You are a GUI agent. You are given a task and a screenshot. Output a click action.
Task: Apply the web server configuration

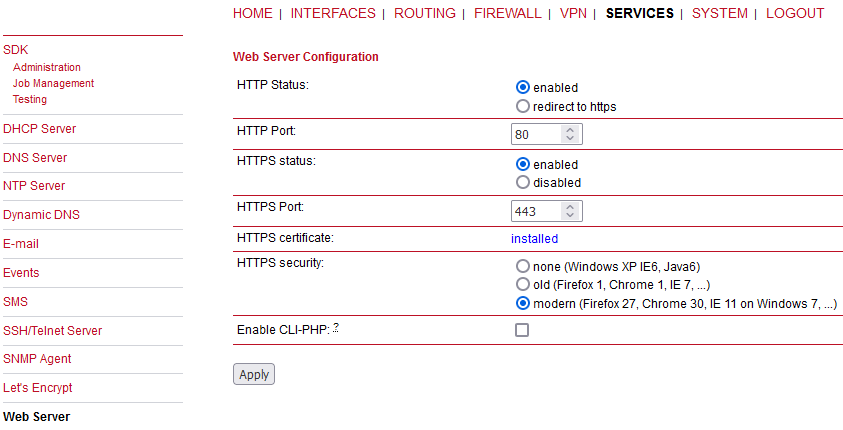point(254,374)
